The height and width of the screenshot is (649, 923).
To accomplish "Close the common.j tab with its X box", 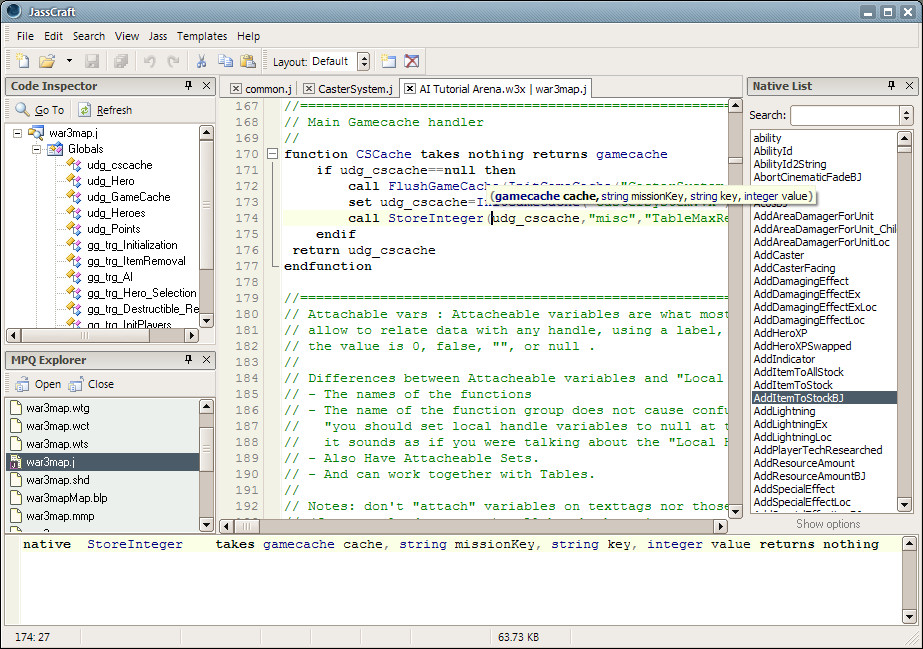I will coord(236,89).
